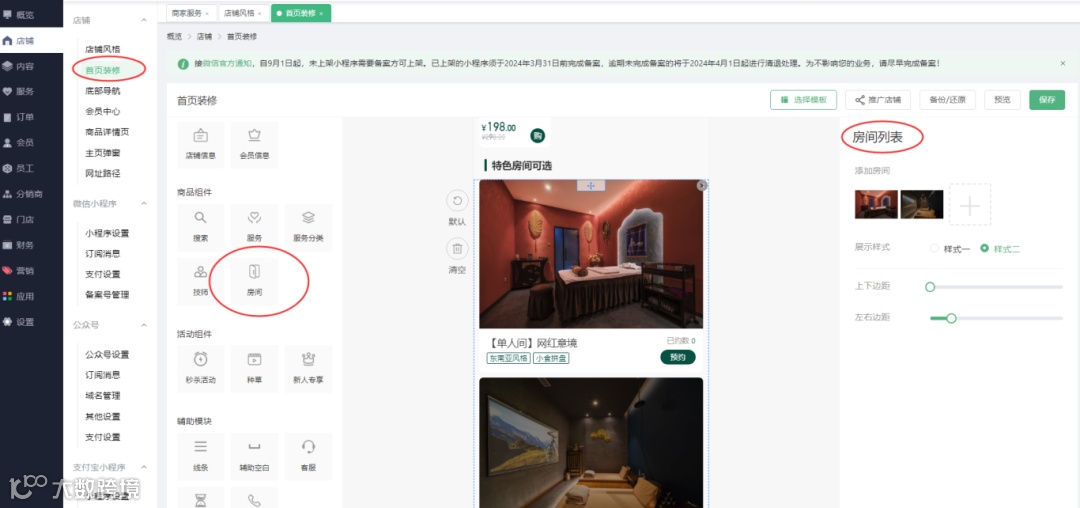Add the 店铺信息 component
The image size is (1080, 508).
pyautogui.click(x=200, y=145)
